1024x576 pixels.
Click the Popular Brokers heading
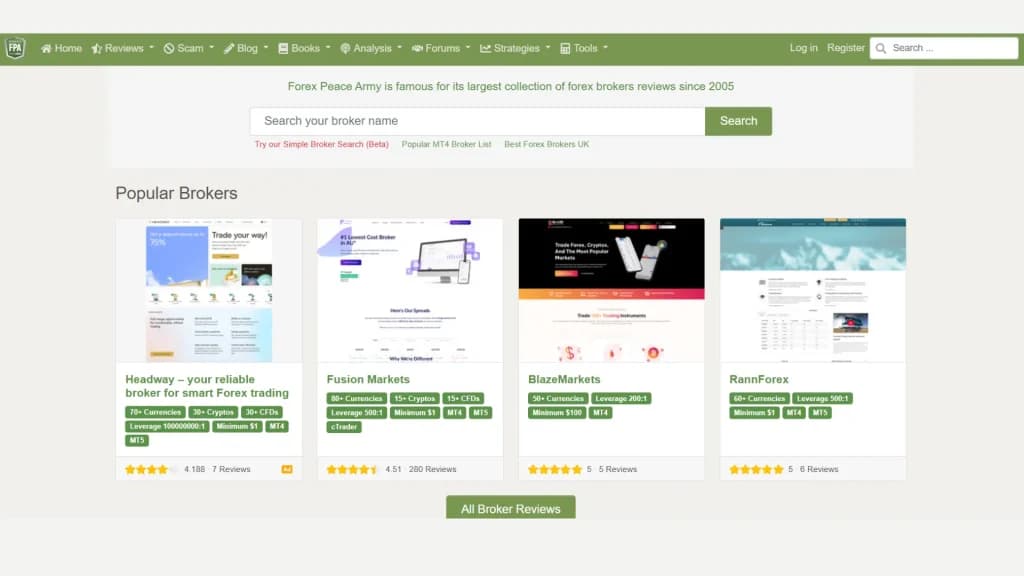176,193
